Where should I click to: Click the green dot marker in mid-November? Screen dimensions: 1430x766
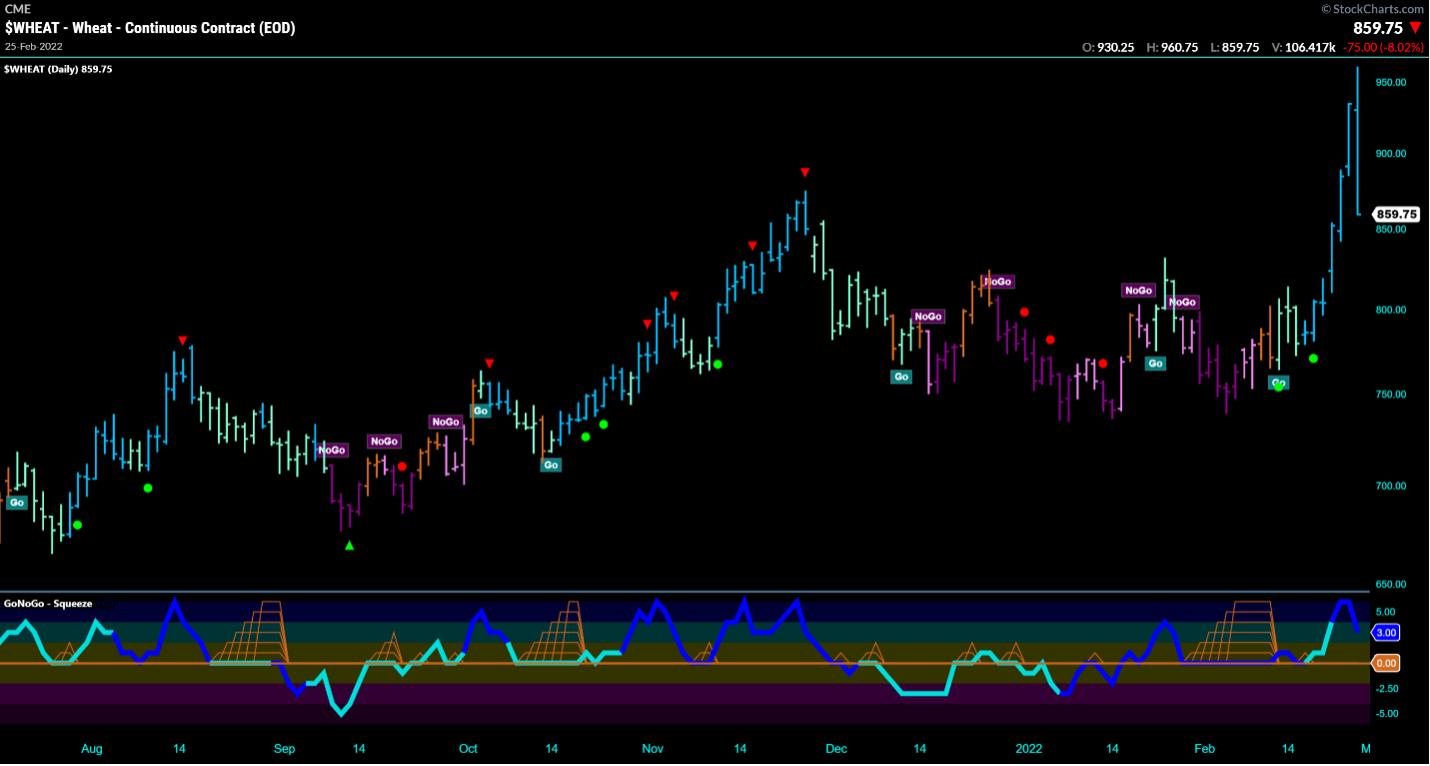[x=717, y=364]
